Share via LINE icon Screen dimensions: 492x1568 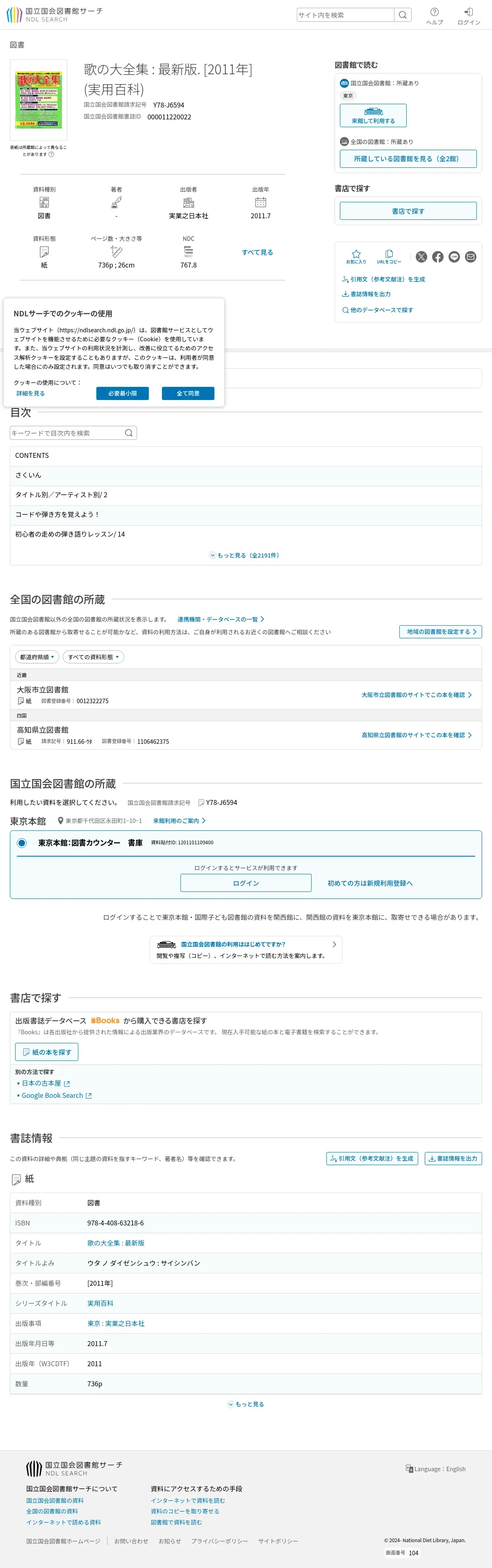click(x=454, y=257)
